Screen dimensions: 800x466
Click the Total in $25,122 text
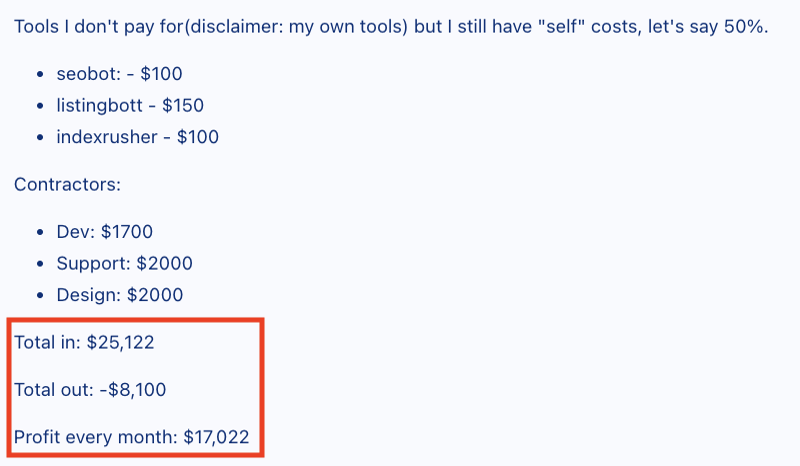(x=84, y=342)
